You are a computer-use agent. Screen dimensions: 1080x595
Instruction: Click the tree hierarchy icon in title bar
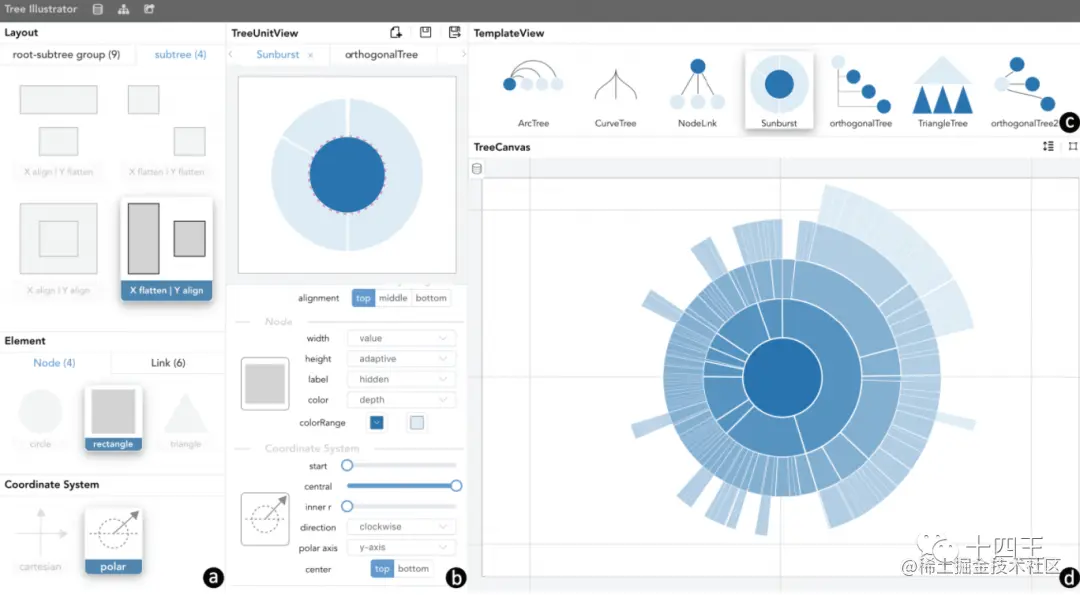click(123, 10)
